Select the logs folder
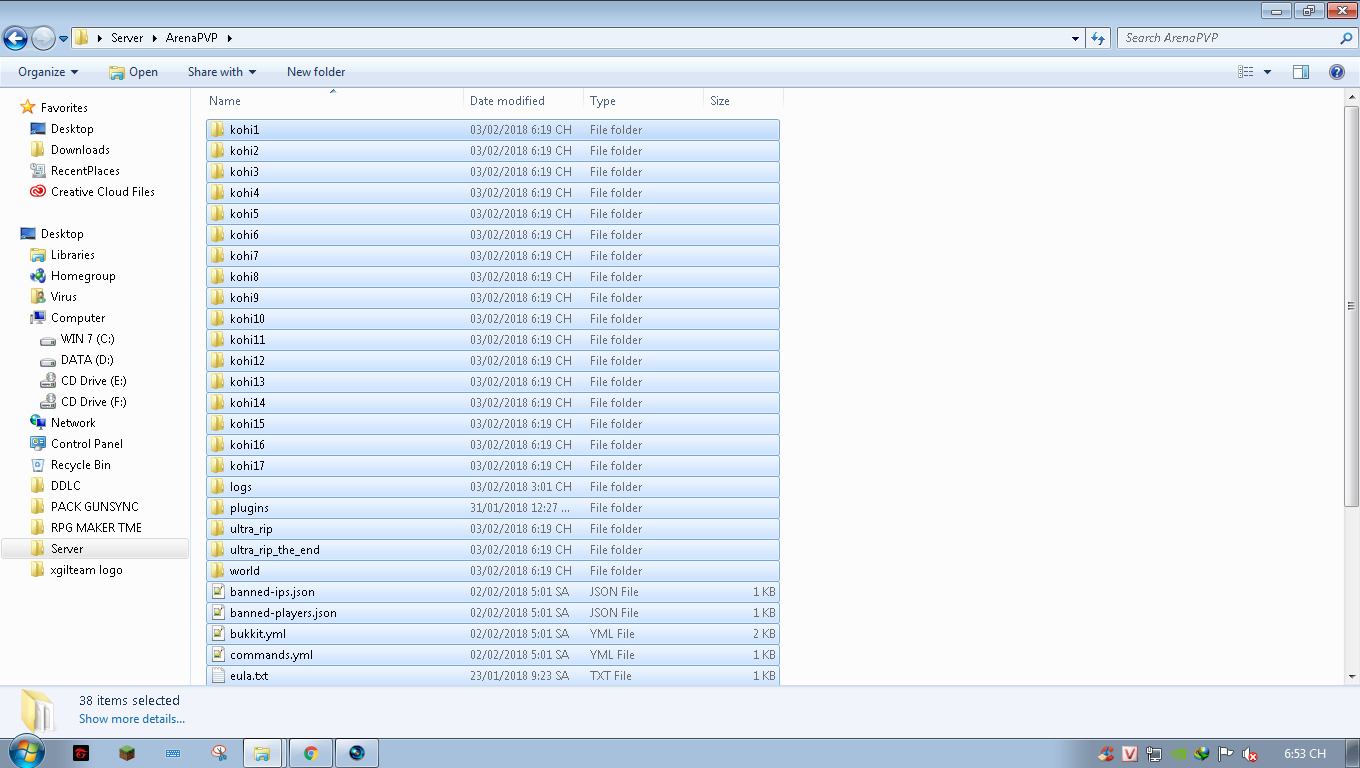 [493, 487]
